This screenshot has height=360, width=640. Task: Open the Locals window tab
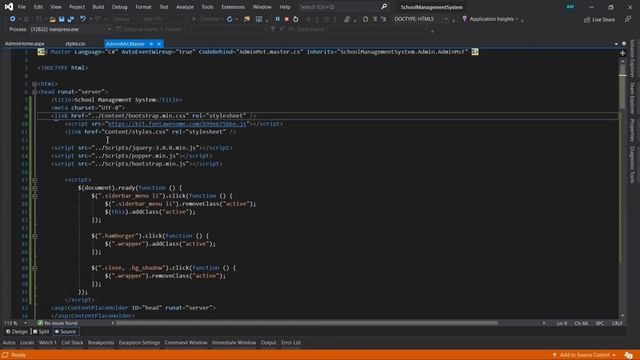coord(27,343)
